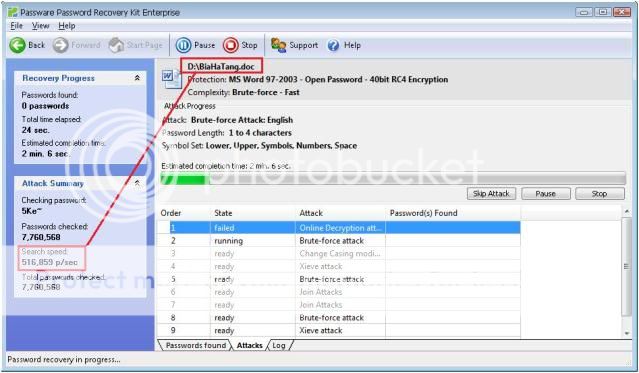Switch to the Passwords found tab
The height and width of the screenshot is (373, 639).
coord(195,345)
